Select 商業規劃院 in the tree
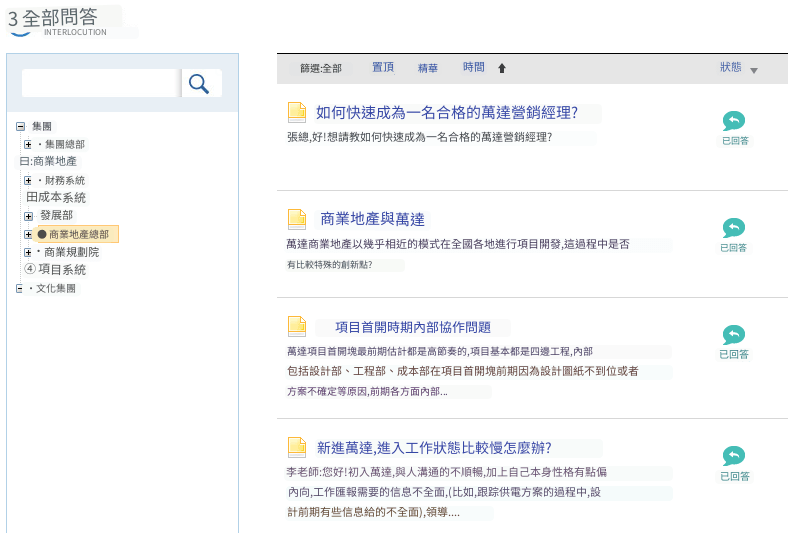The image size is (788, 533). click(71, 252)
